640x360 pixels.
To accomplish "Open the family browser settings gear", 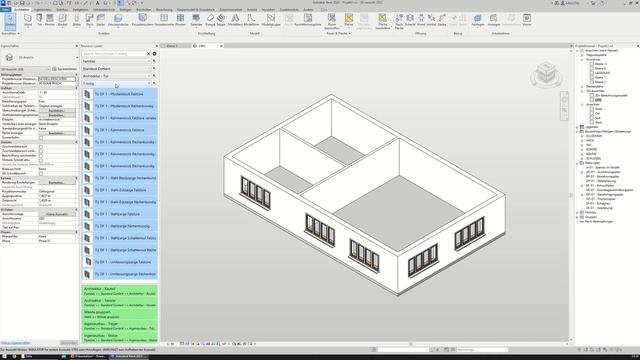I will pyautogui.click(x=154, y=53).
